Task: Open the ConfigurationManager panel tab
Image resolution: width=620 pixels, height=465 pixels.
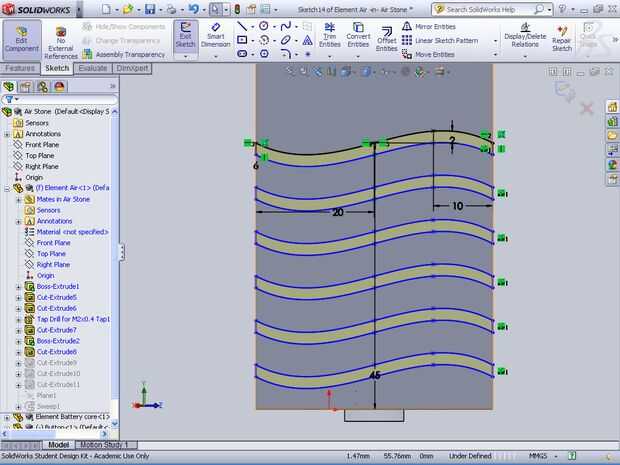Action: tap(42, 87)
